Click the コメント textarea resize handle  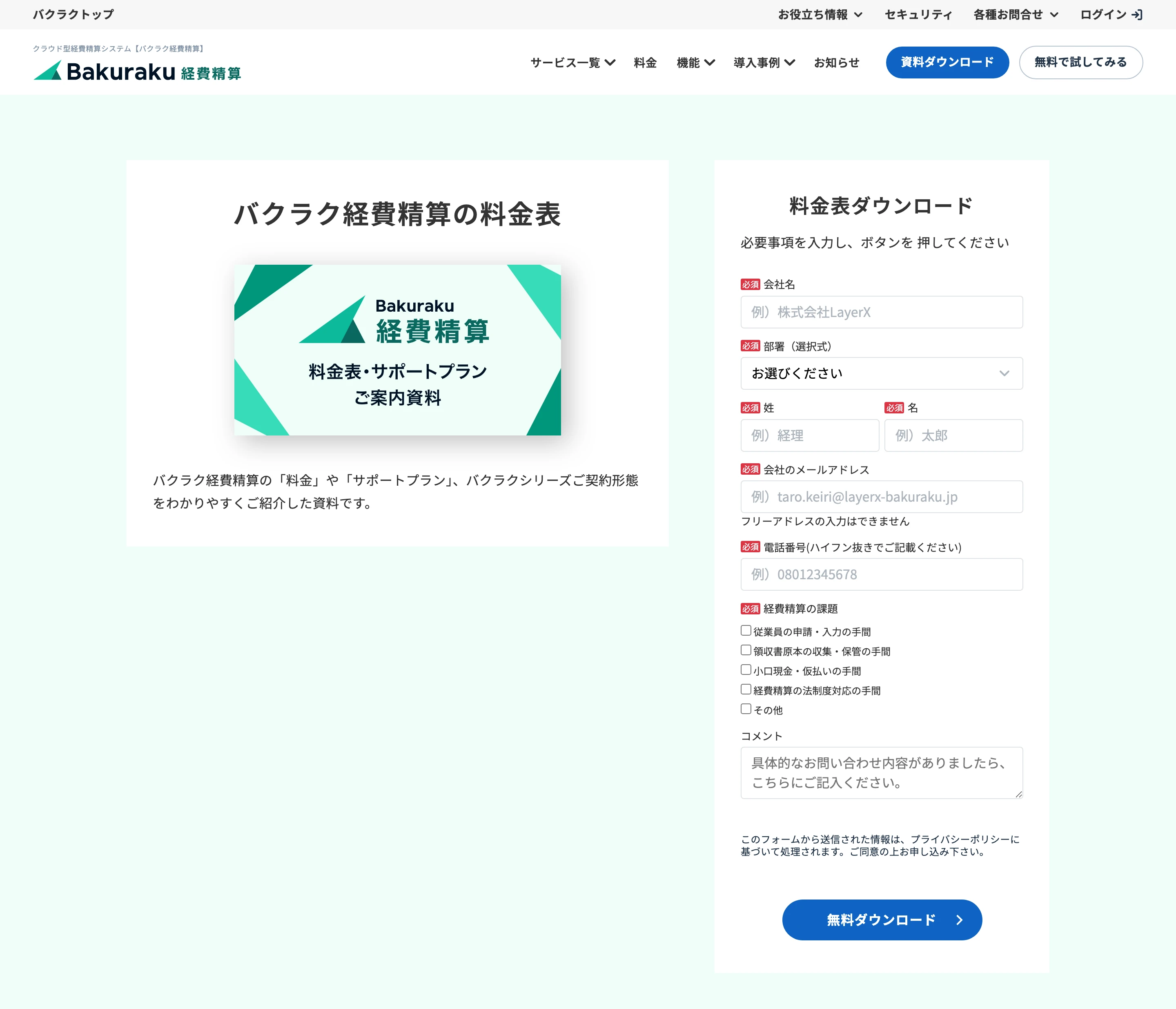tap(1019, 795)
